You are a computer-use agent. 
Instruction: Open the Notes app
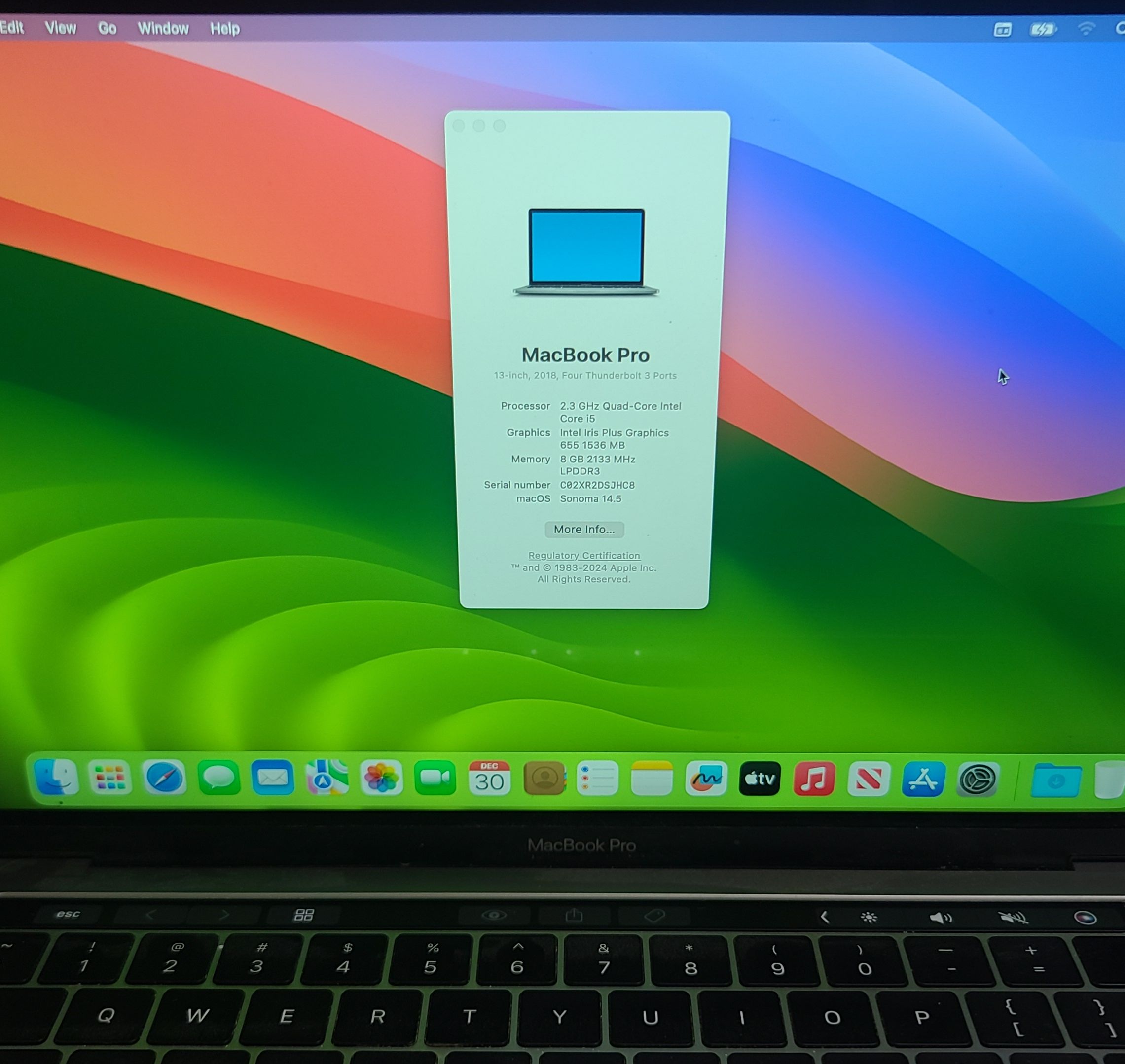click(652, 778)
